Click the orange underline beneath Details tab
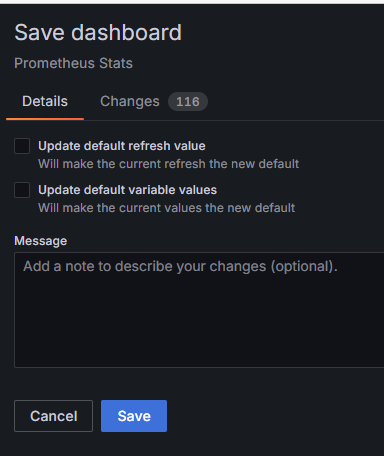384x456 pixels. point(45,119)
